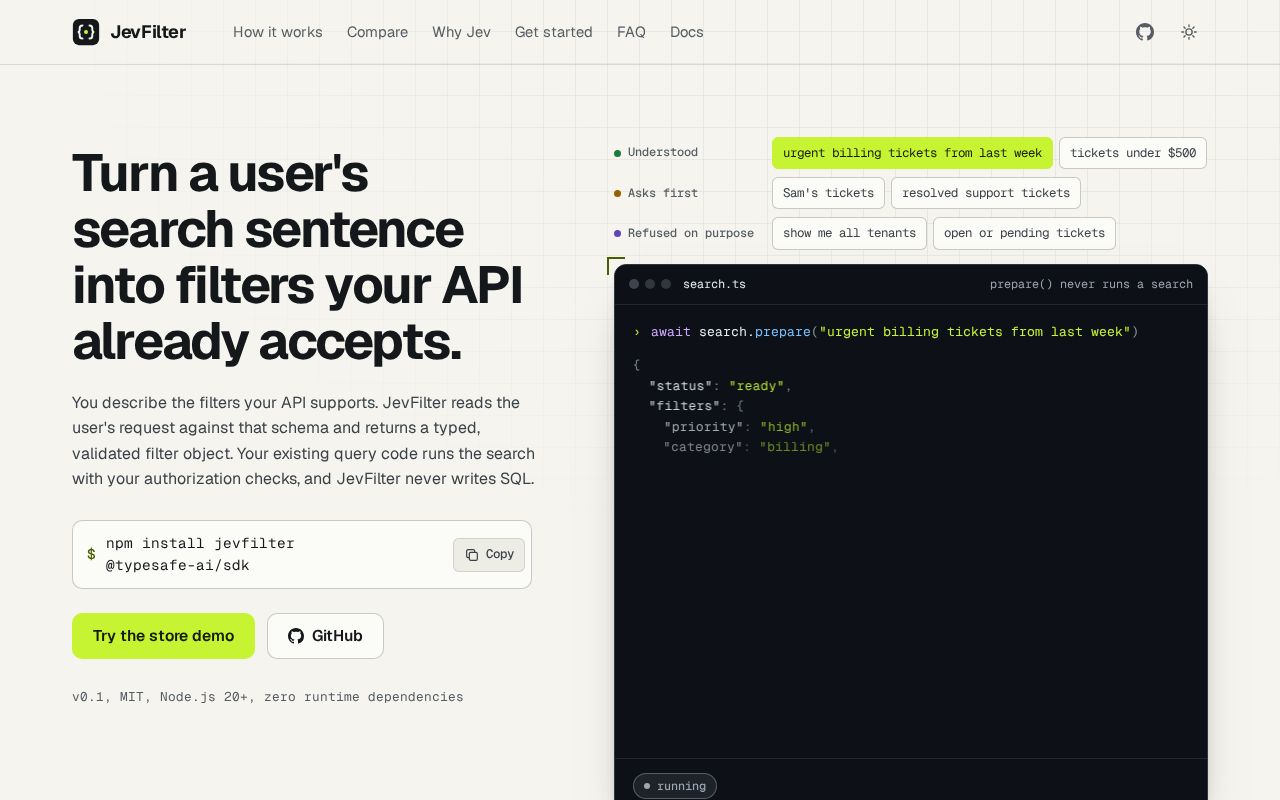Click the JevFilter brand name text
Viewport: 1280px width, 800px height.
coord(148,32)
